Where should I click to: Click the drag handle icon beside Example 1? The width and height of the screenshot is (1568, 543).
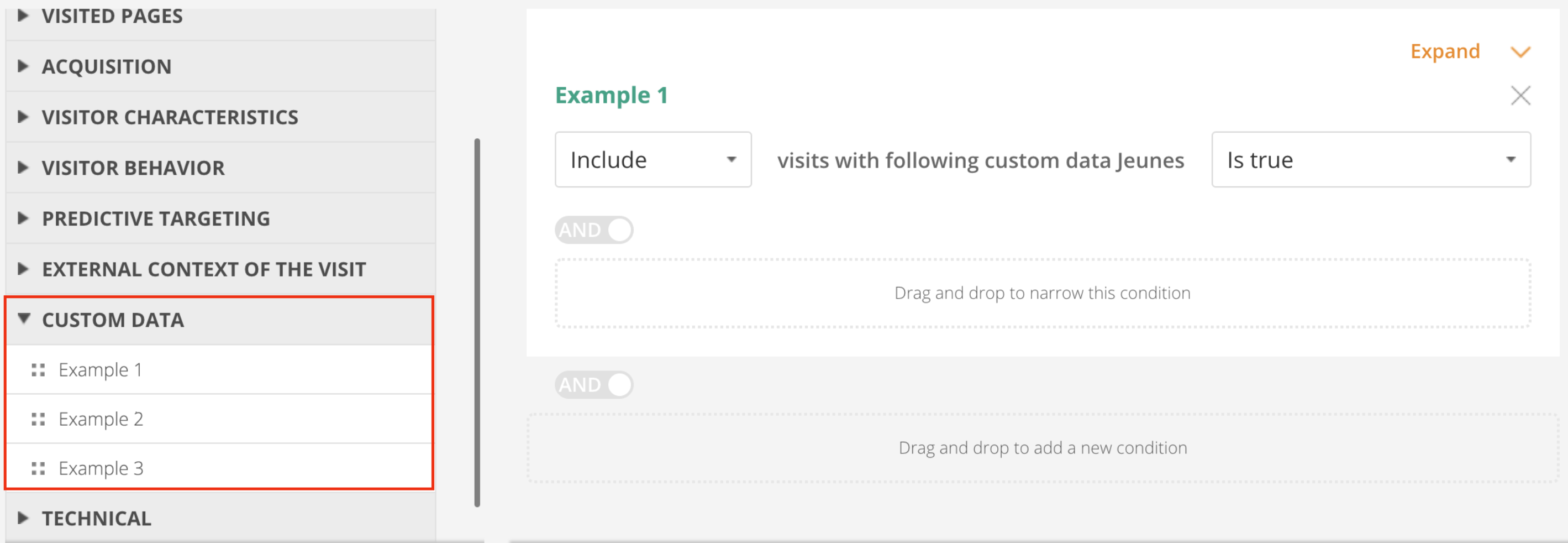(x=38, y=370)
